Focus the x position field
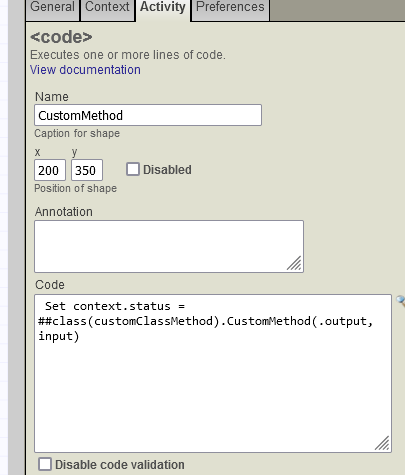 [x=50, y=170]
